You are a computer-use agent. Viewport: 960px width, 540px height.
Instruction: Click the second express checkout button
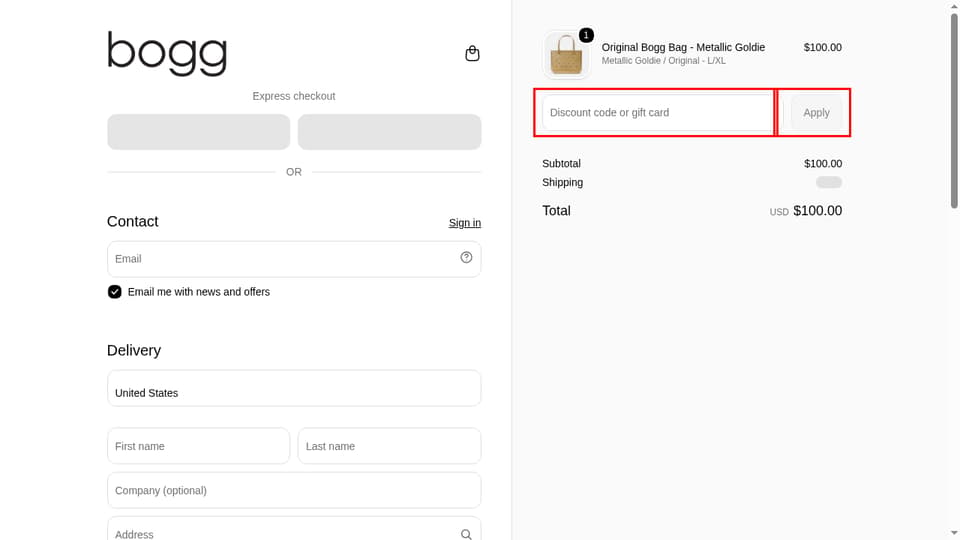point(389,132)
